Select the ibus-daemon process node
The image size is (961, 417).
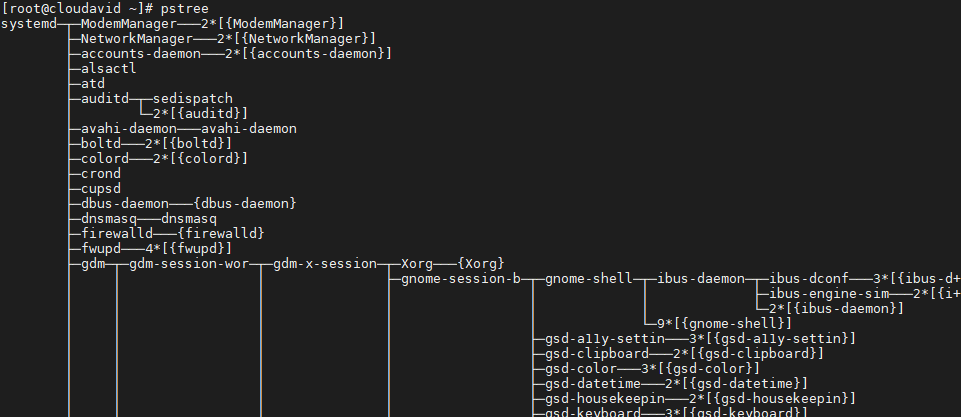tap(701, 279)
